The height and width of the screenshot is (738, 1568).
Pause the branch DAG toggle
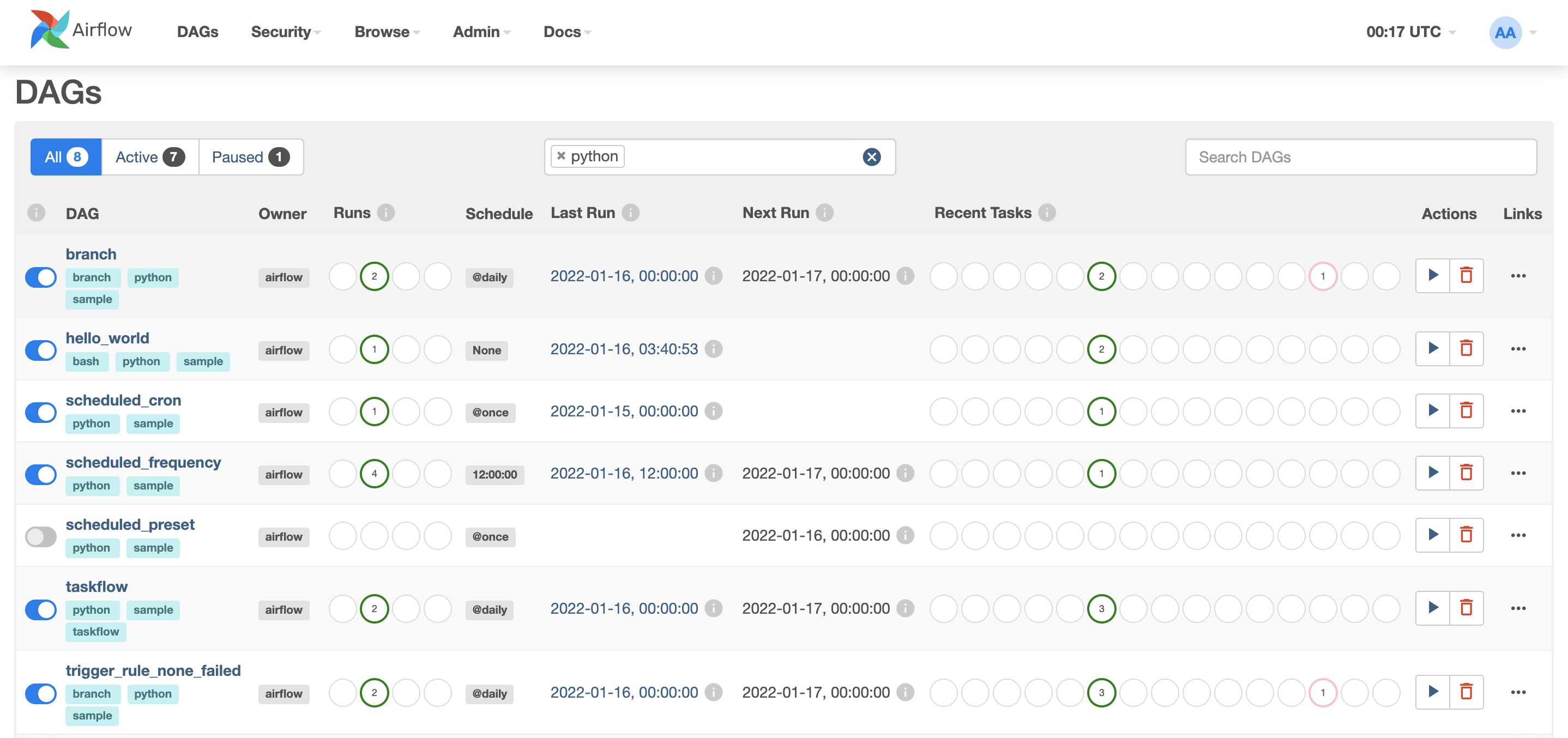41,277
